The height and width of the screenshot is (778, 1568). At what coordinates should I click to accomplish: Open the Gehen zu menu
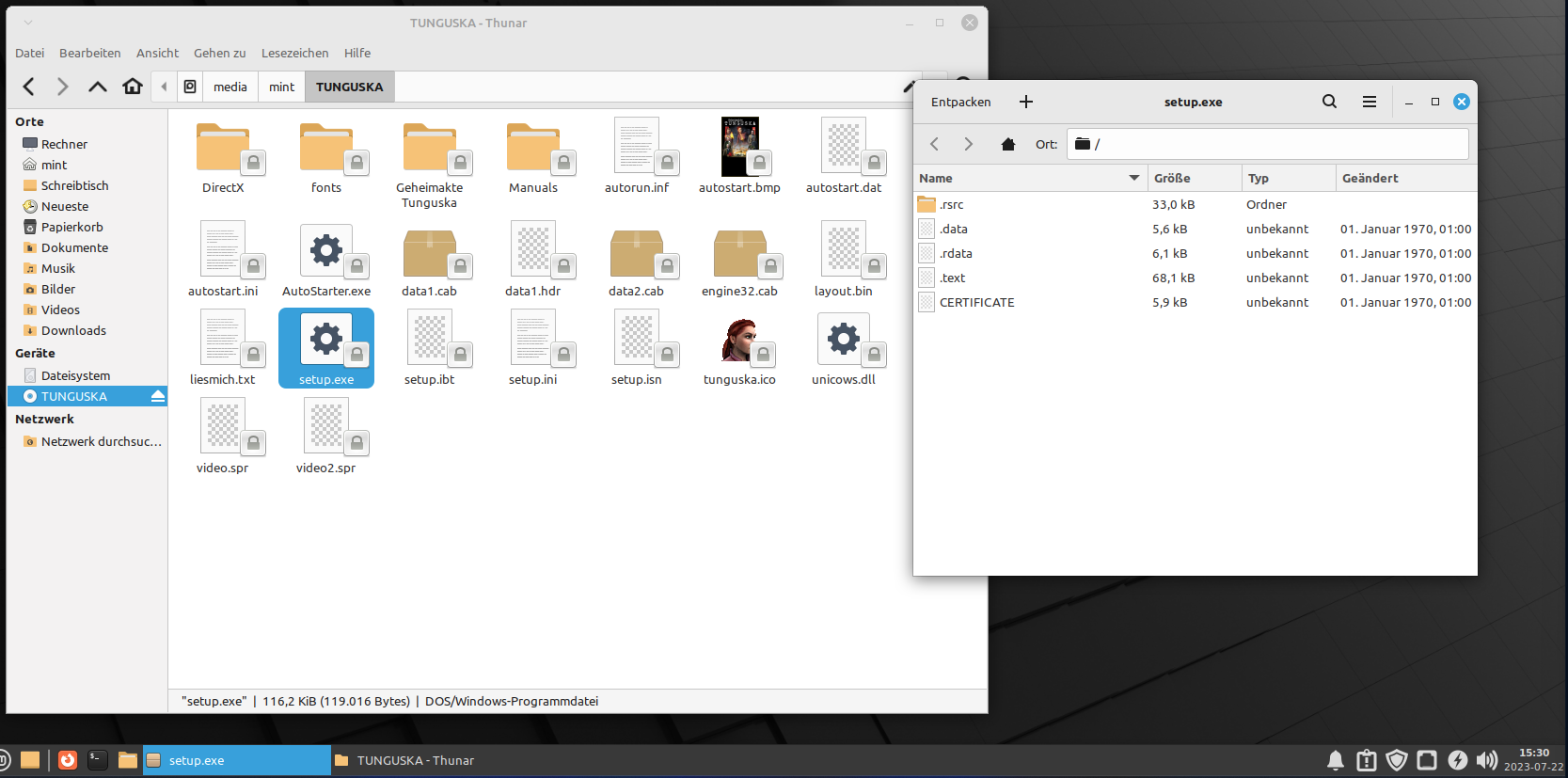(x=220, y=53)
